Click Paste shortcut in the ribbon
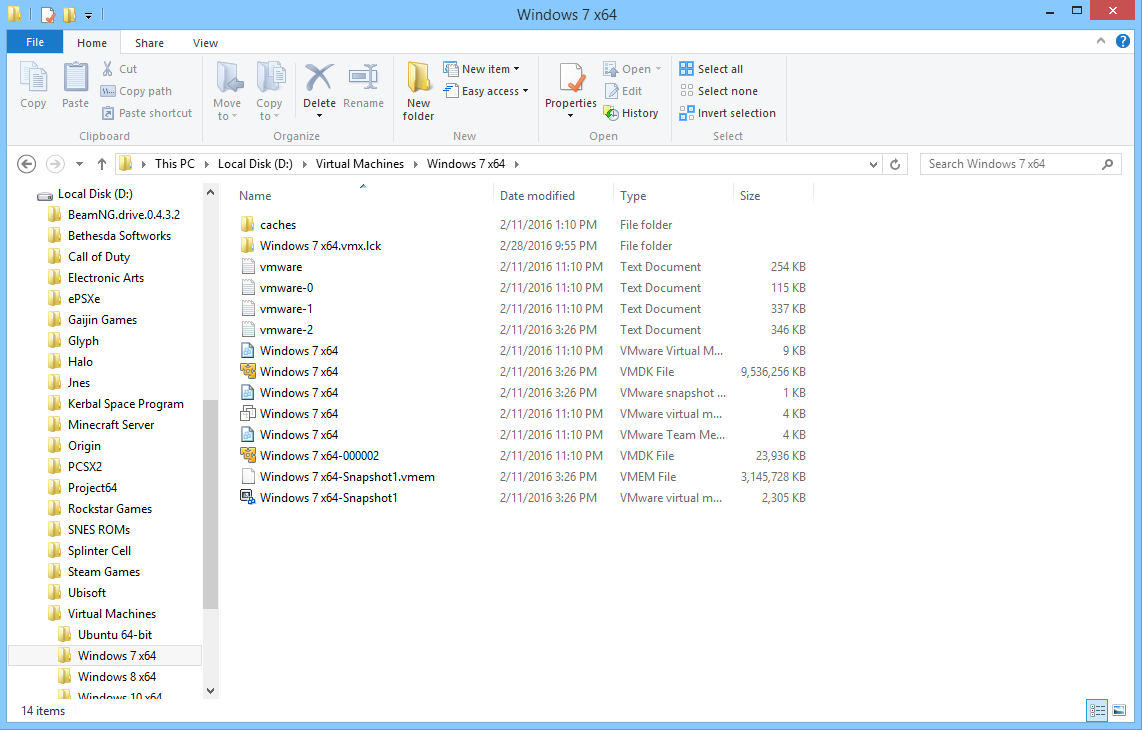1142x730 pixels. point(146,113)
